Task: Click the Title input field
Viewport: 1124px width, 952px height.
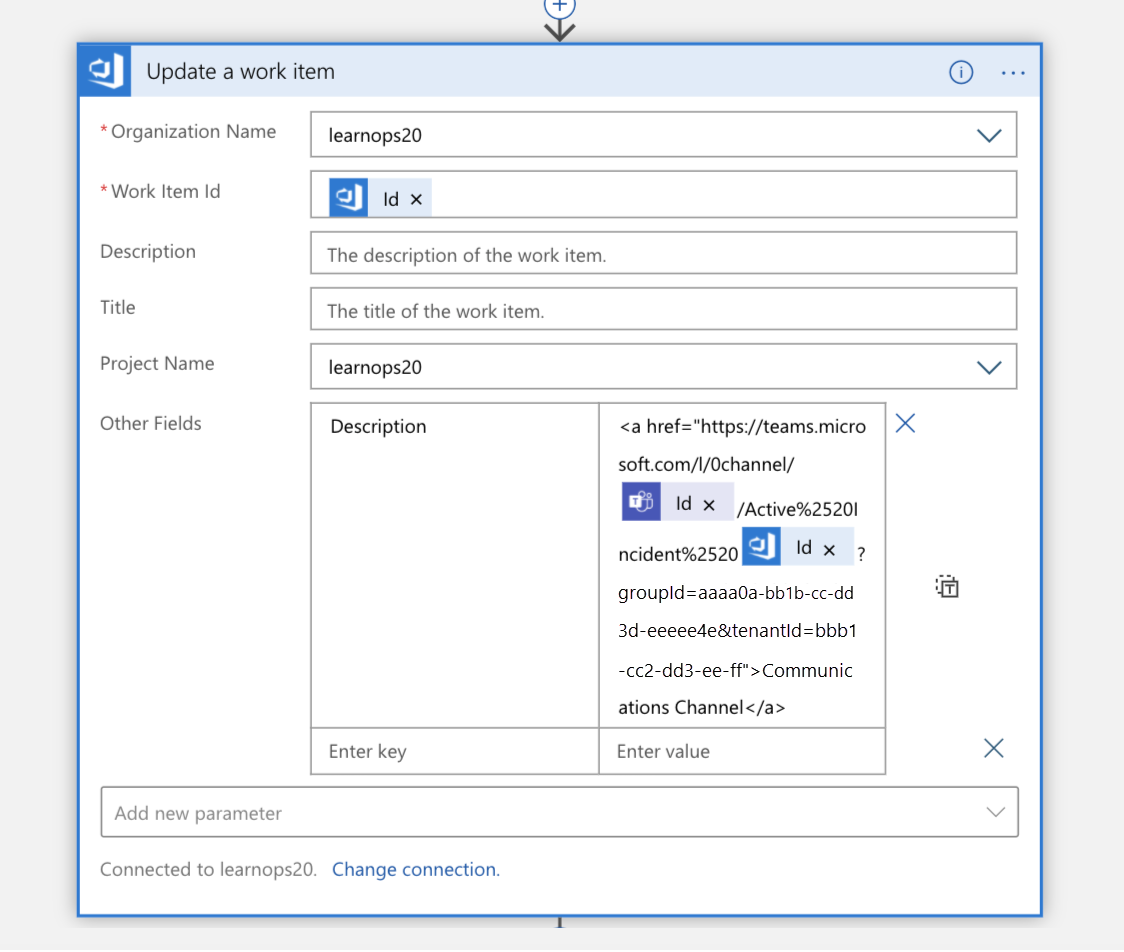Action: pos(663,309)
